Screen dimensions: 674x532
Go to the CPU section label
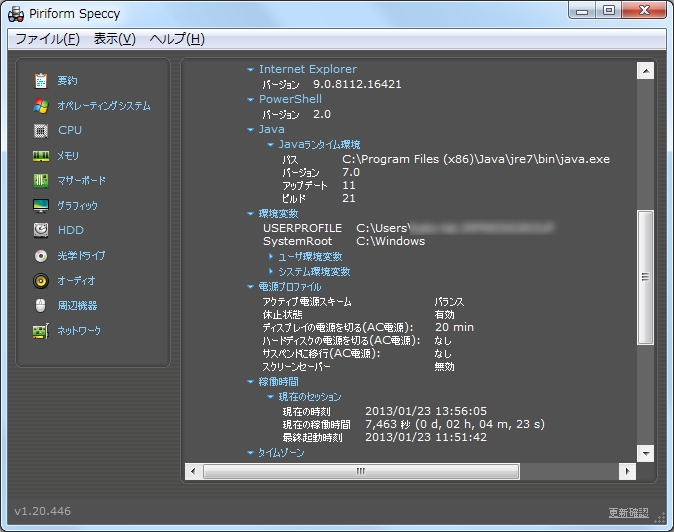coord(70,130)
